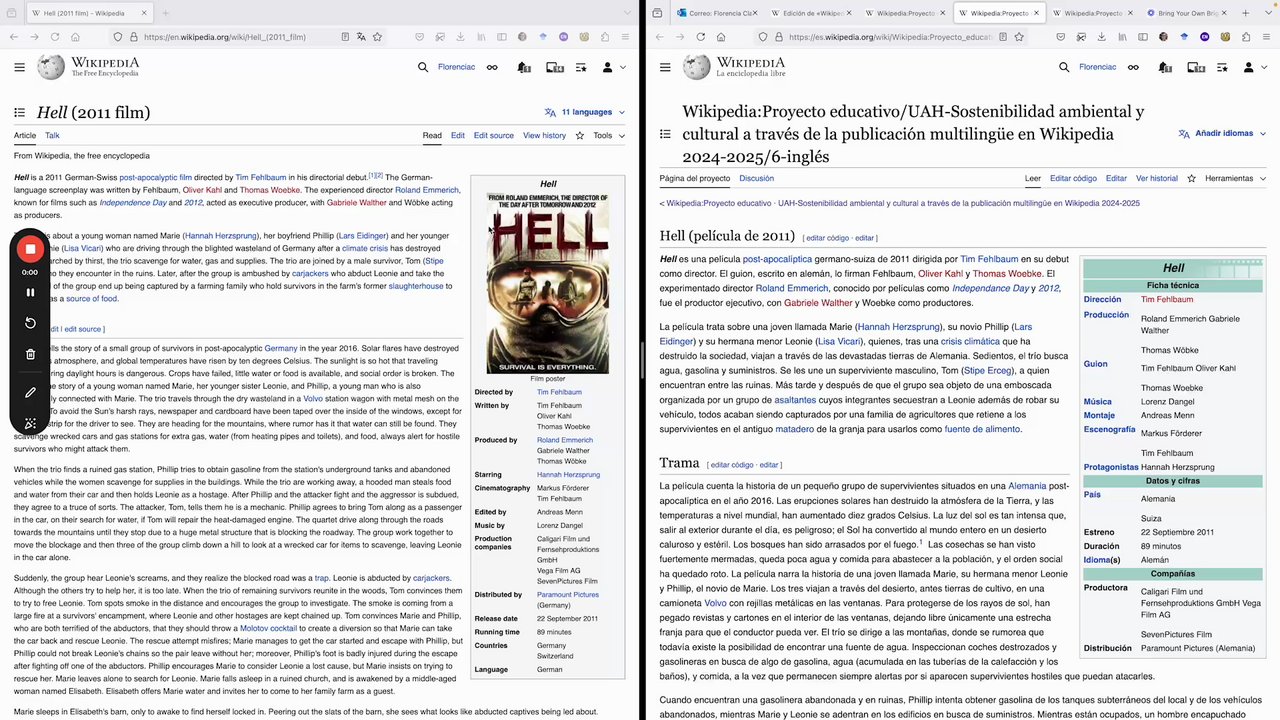Close the Hell (2011 film) browser tab
The width and height of the screenshot is (1280, 720).
[143, 13]
